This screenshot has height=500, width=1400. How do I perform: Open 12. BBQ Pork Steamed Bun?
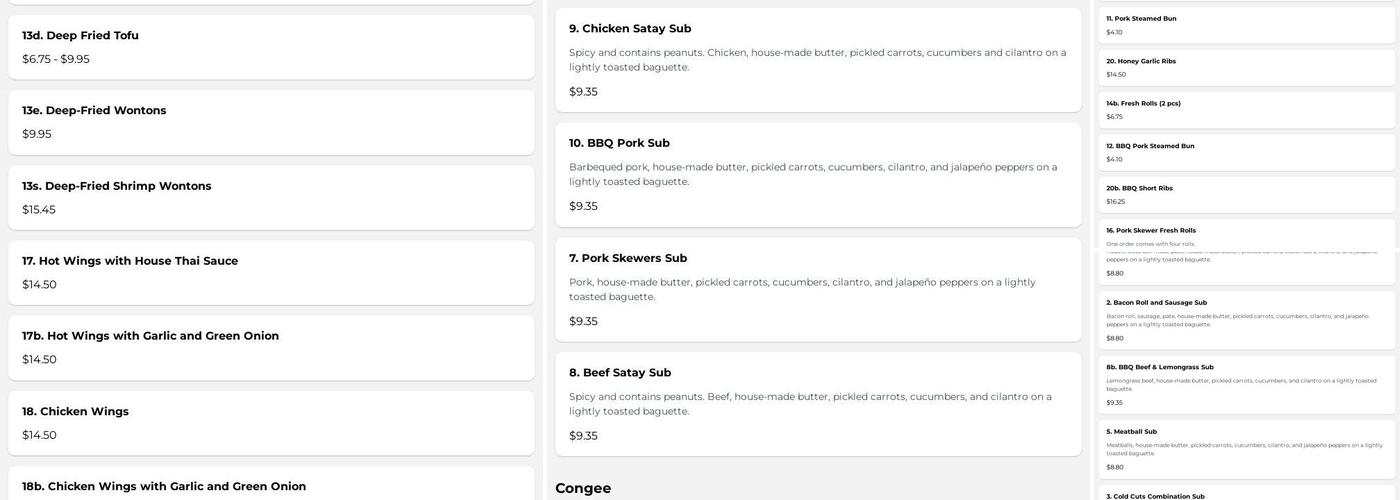(1246, 152)
